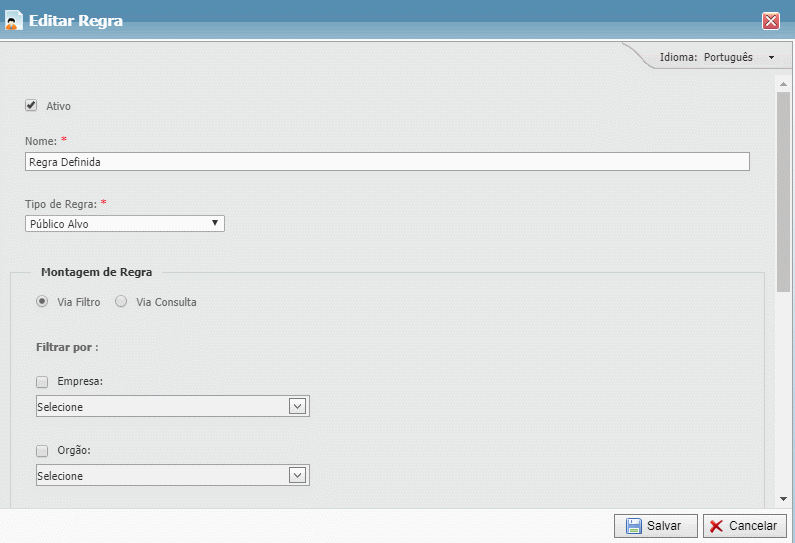Viewport: 795px width, 543px height.
Task: Click the Montagem de Regra section heading
Action: coord(97,271)
